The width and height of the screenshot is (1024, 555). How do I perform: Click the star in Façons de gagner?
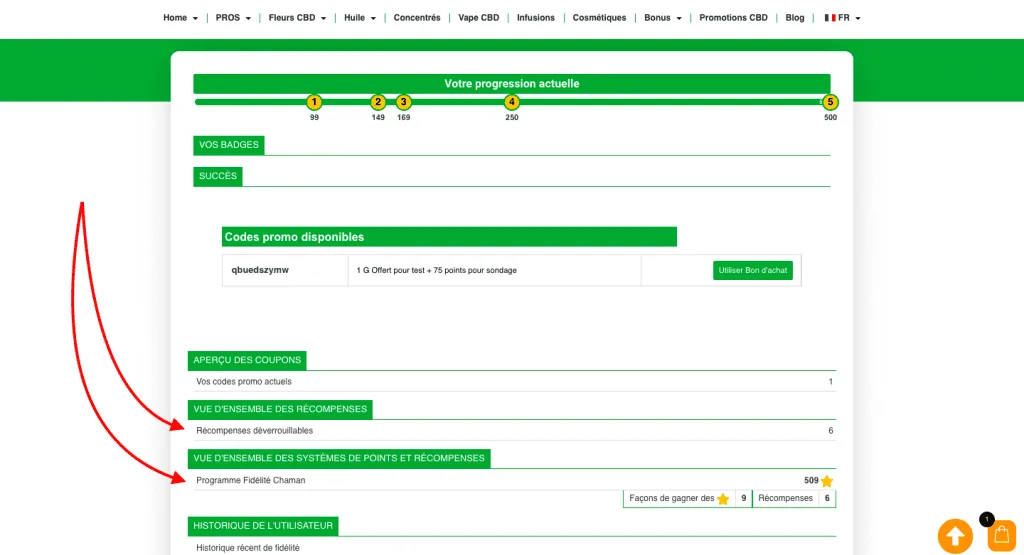click(723, 498)
